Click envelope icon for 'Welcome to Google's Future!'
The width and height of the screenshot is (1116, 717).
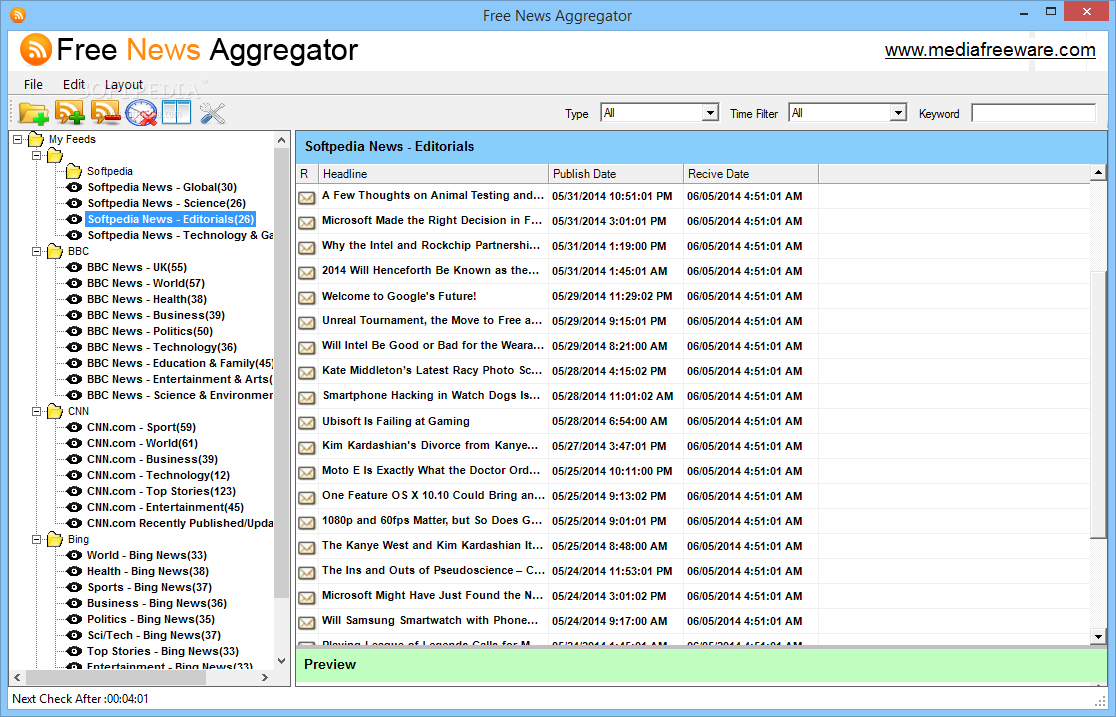[307, 298]
